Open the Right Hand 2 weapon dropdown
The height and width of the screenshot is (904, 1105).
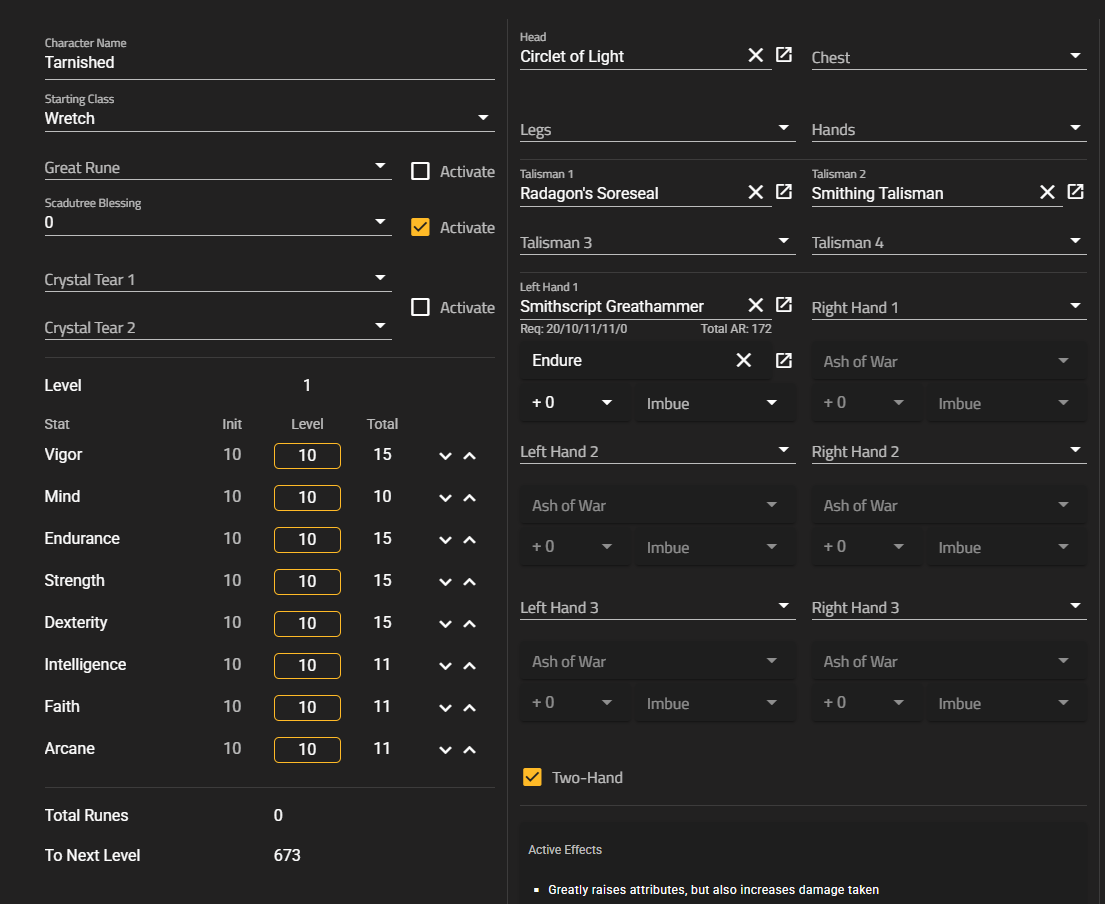point(949,452)
